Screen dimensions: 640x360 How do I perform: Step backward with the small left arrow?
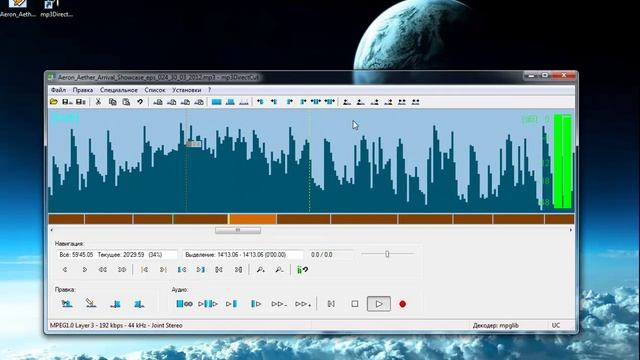(64, 270)
